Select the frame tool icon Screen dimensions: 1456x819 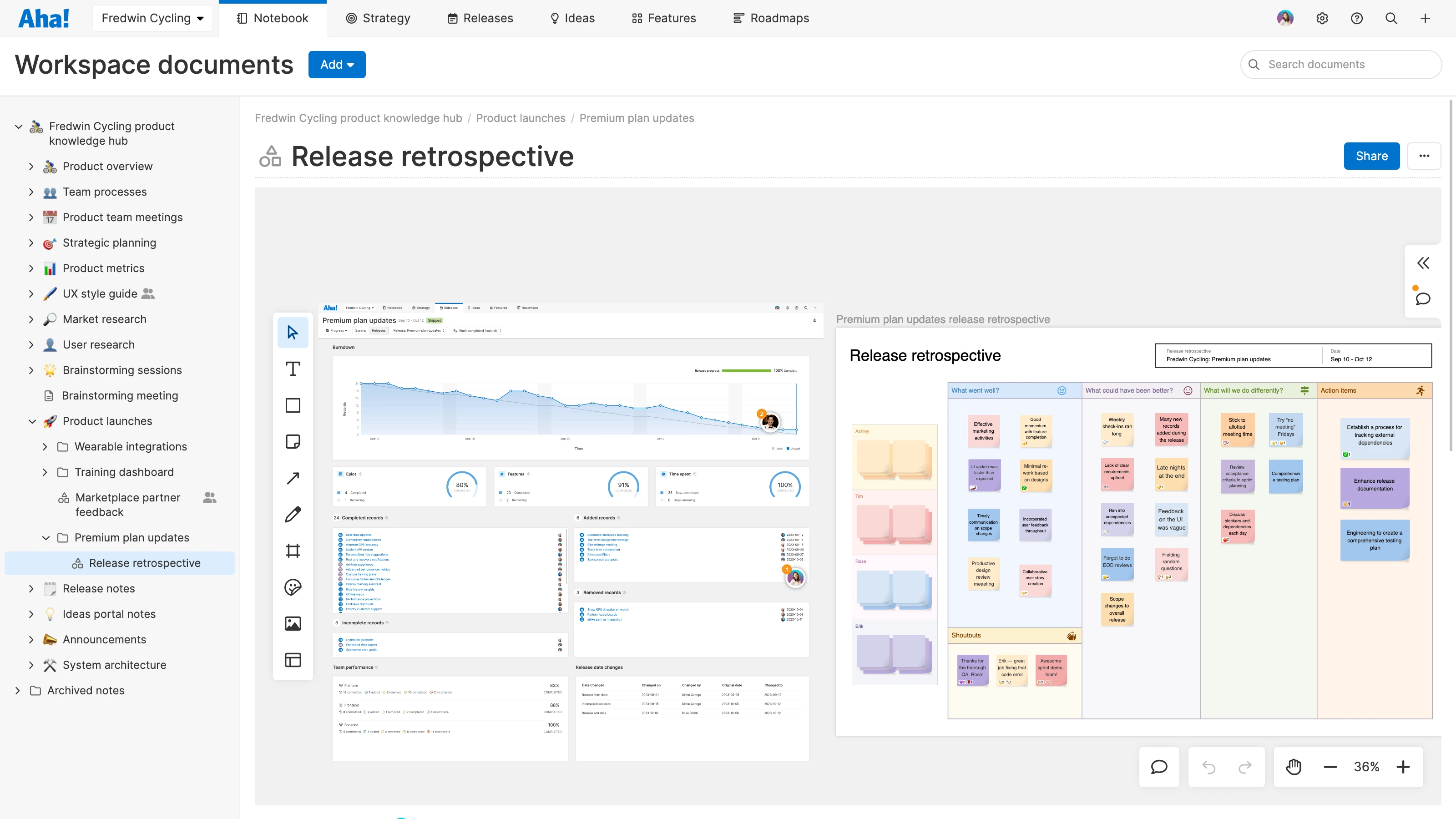click(293, 551)
